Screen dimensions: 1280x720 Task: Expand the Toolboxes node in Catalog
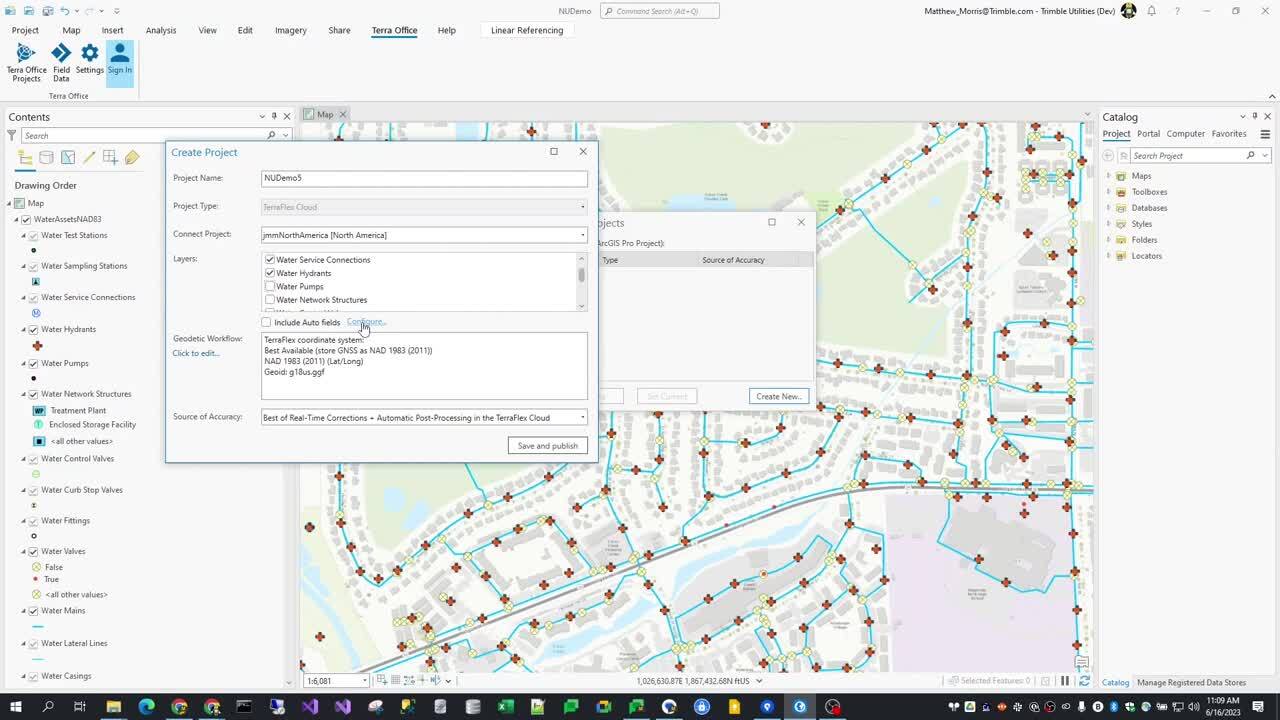[x=1108, y=192]
